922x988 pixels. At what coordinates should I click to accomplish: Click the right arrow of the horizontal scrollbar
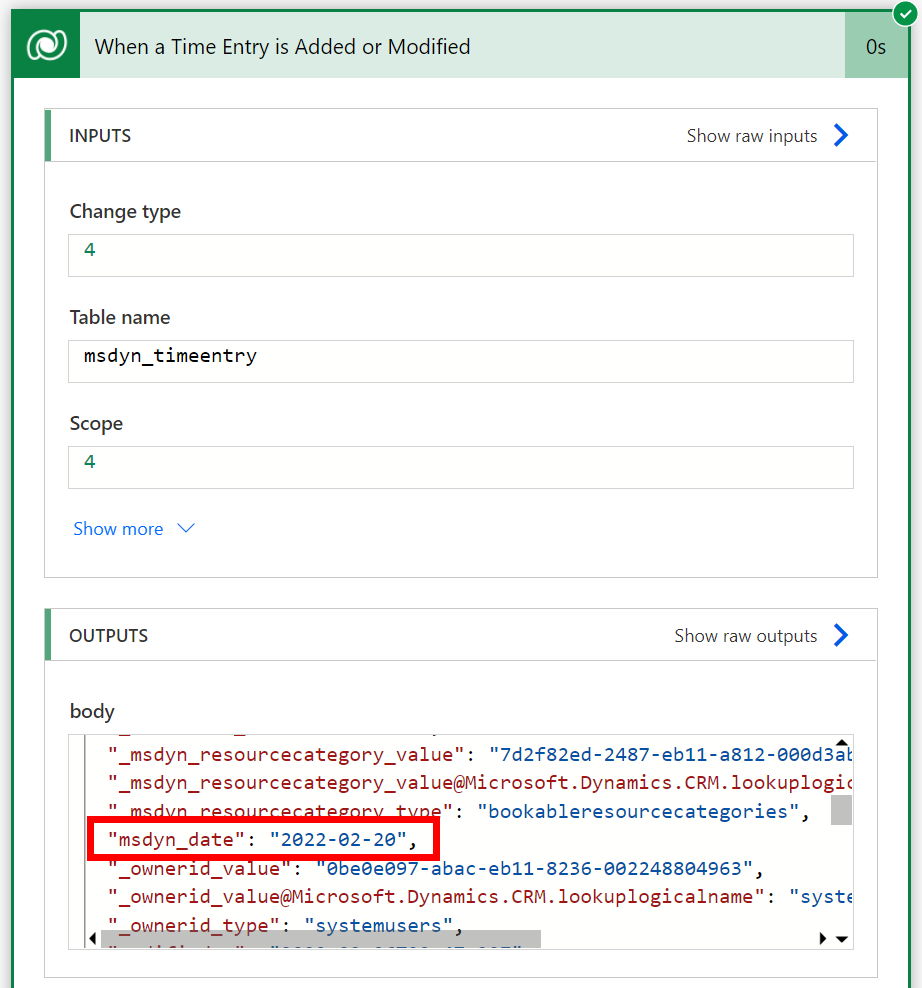(824, 938)
